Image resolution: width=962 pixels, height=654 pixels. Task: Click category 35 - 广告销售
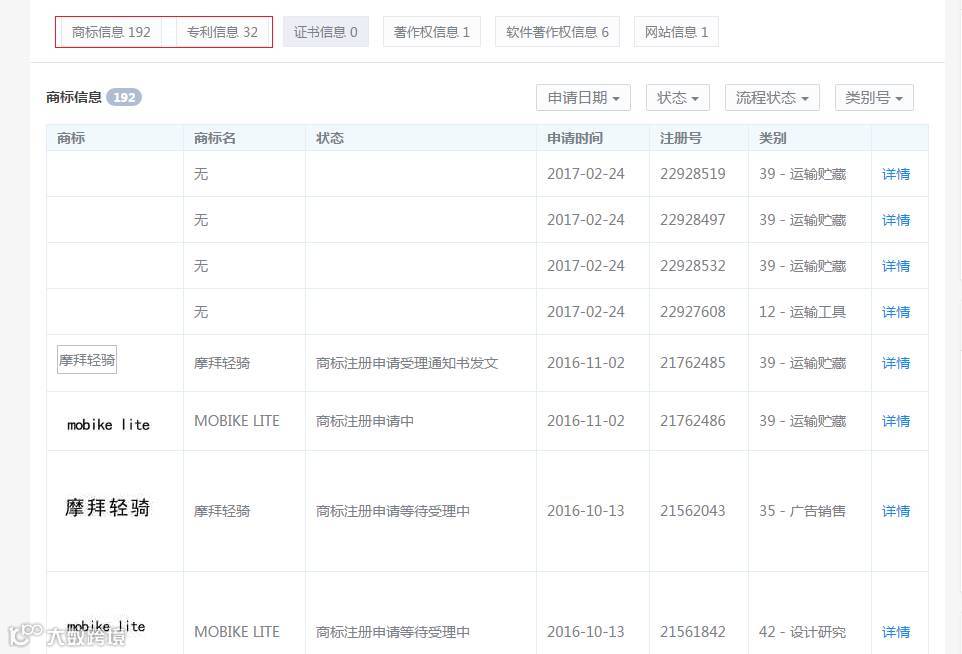click(x=802, y=511)
